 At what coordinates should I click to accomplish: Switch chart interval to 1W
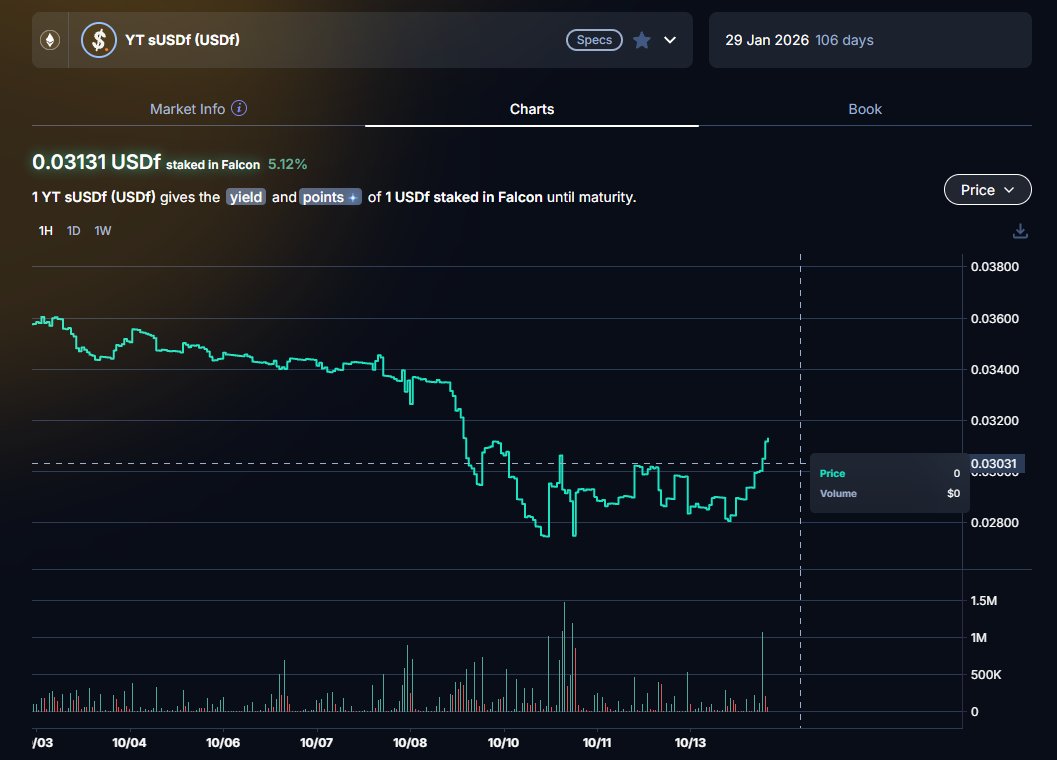pos(103,231)
